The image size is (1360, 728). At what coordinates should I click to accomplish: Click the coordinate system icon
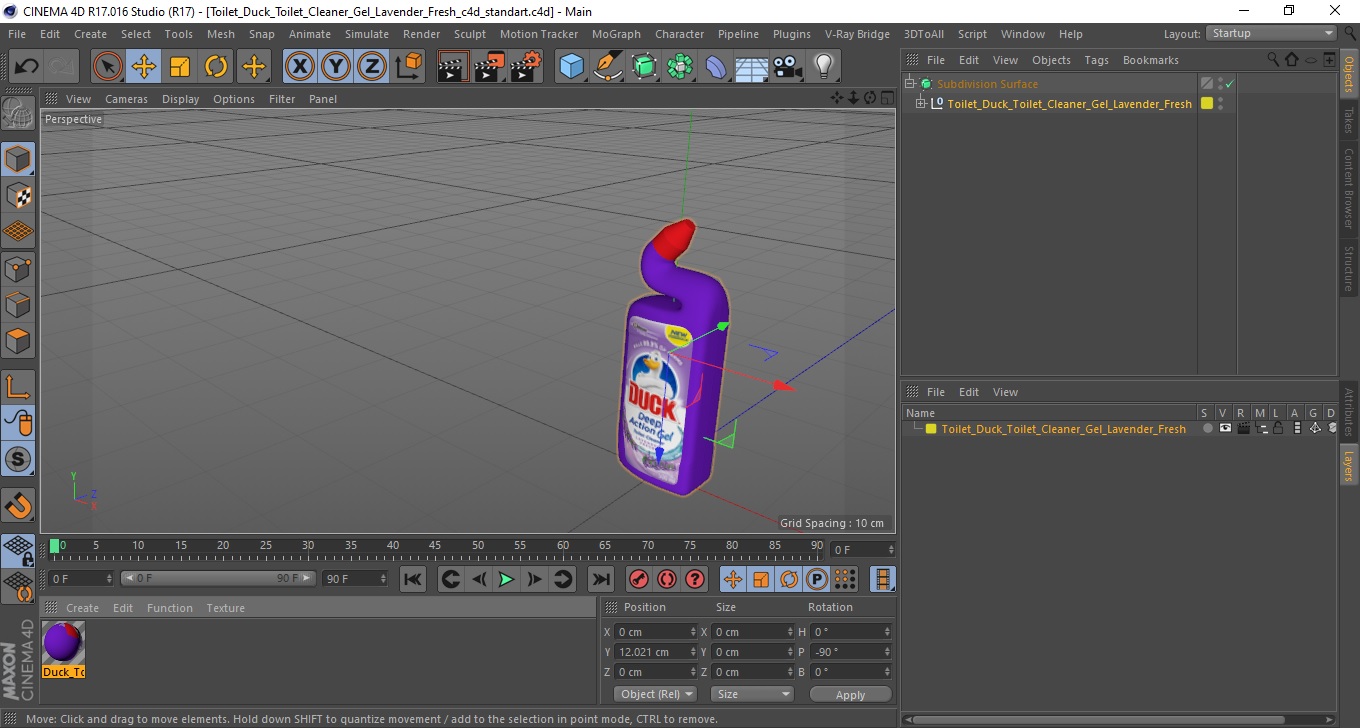(408, 67)
